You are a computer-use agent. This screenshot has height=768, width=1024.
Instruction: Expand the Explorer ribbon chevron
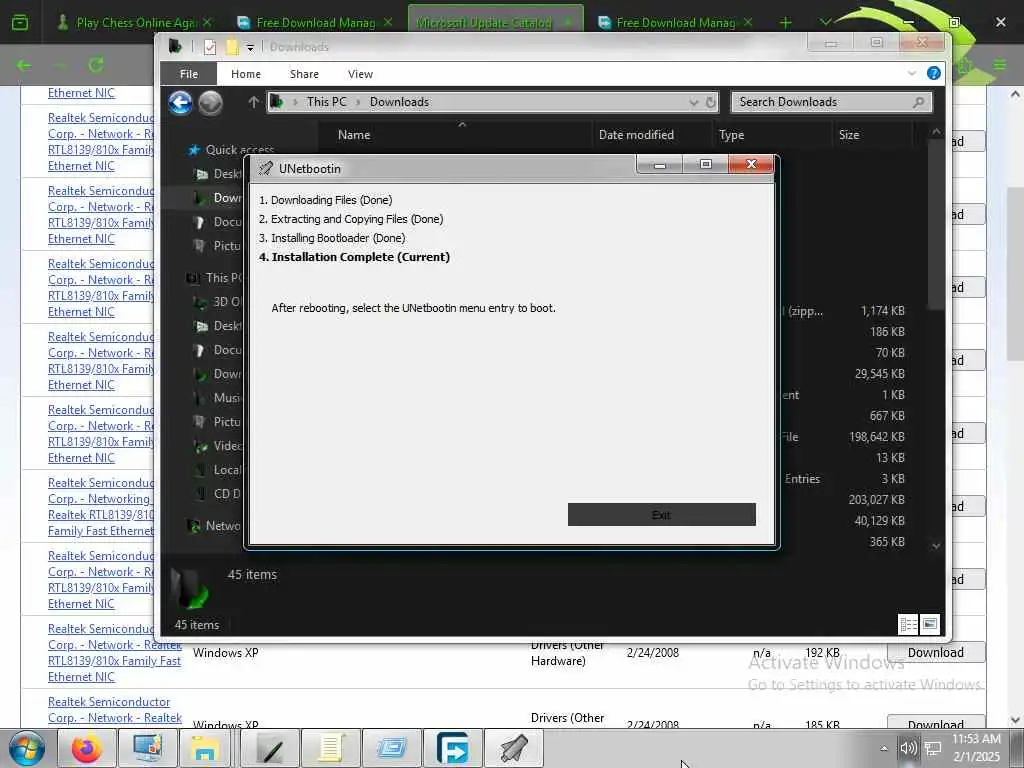tap(912, 73)
